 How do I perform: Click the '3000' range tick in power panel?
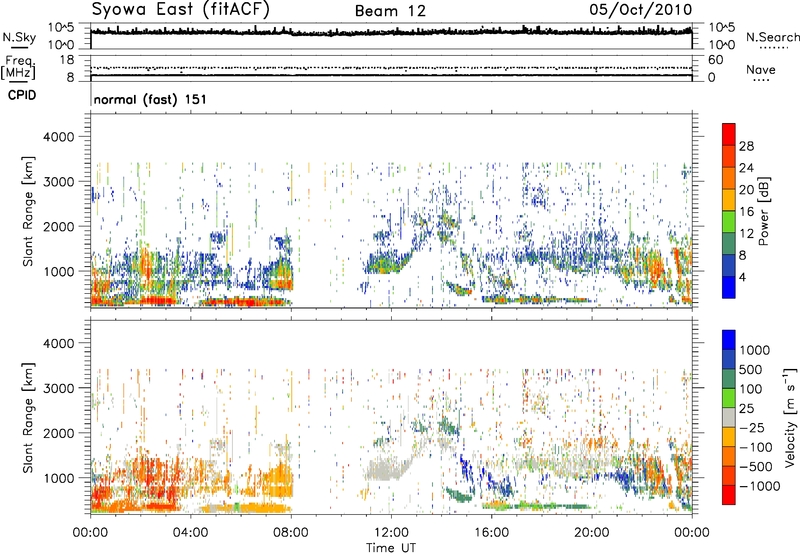59,182
